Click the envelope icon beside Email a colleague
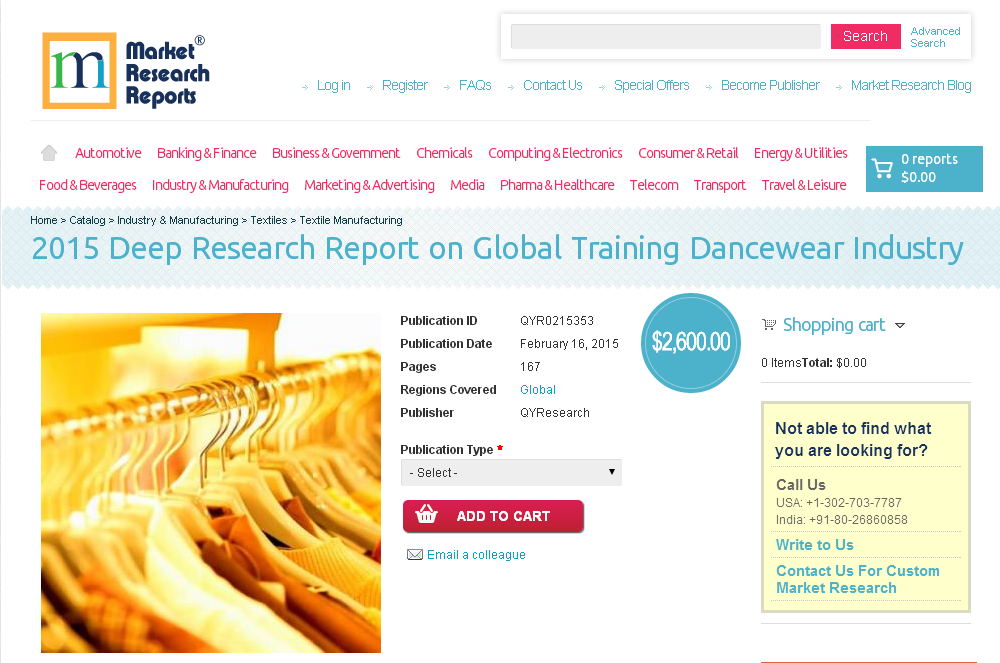 click(x=415, y=554)
